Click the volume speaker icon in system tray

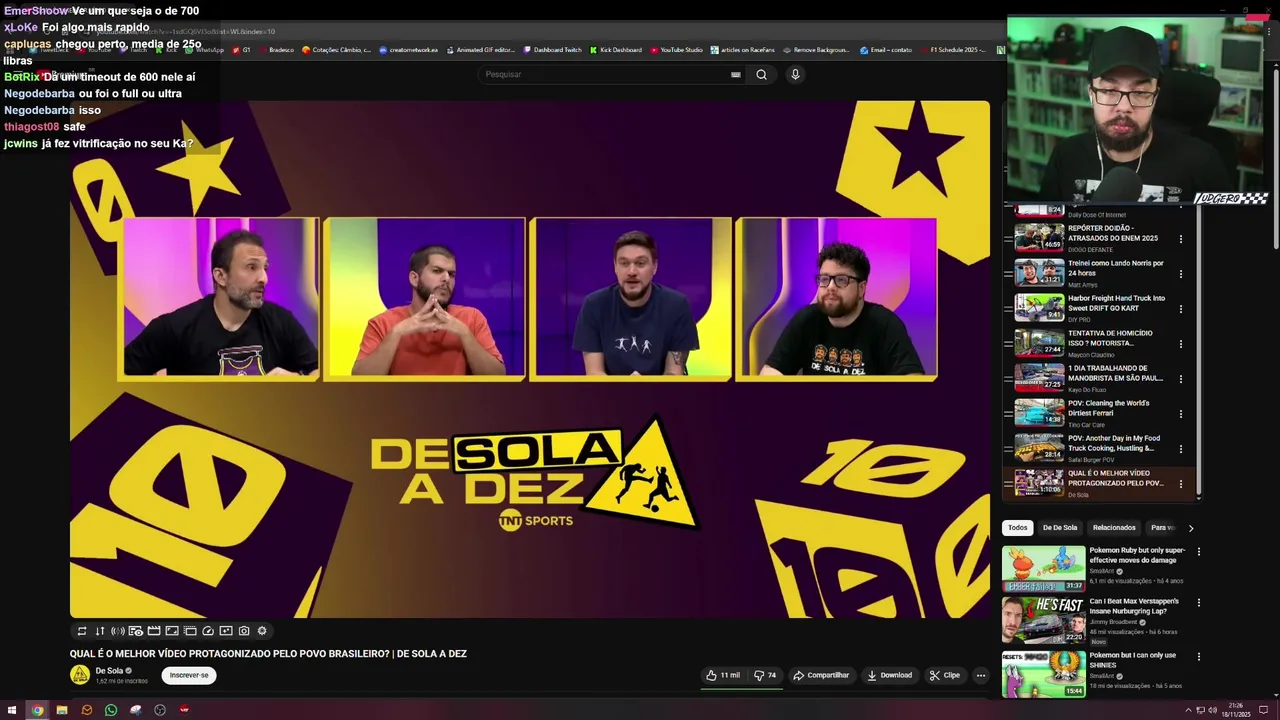1213,710
